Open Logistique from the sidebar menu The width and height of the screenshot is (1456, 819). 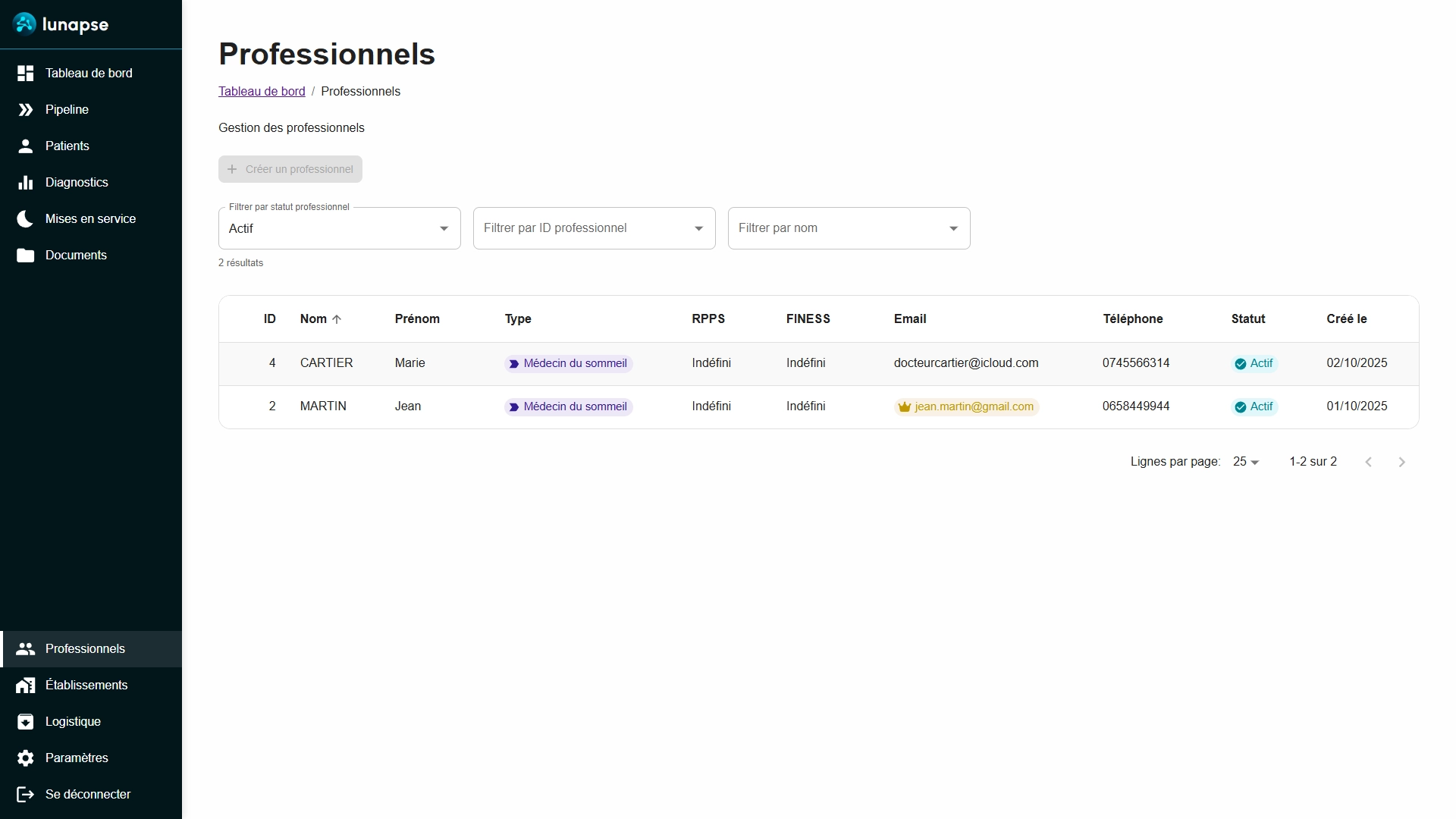pyautogui.click(x=73, y=721)
